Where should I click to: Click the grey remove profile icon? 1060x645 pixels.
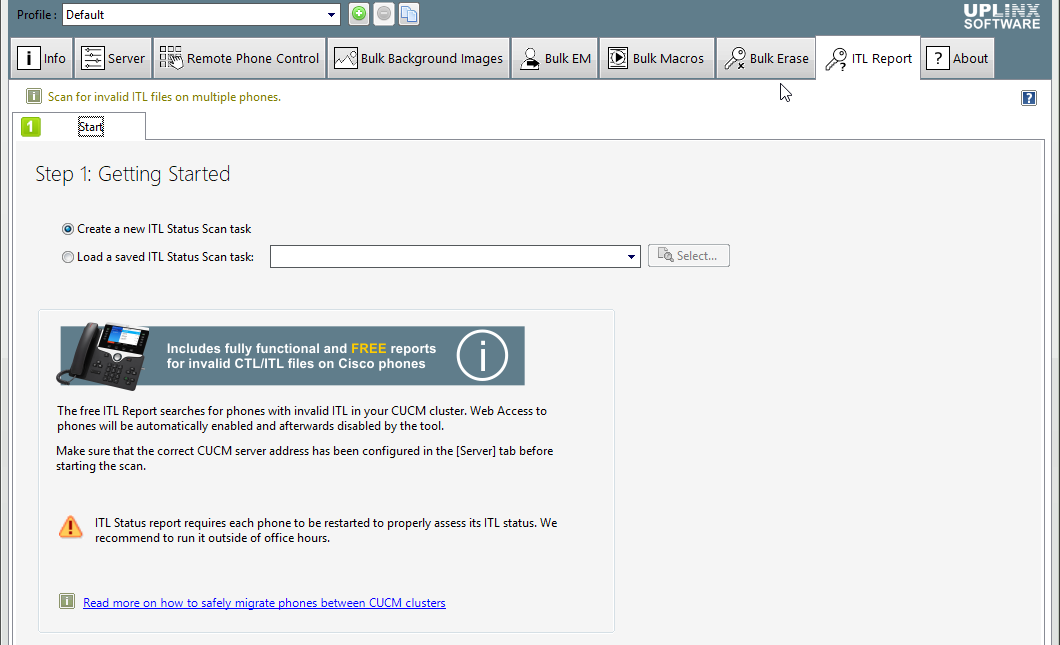coord(384,14)
